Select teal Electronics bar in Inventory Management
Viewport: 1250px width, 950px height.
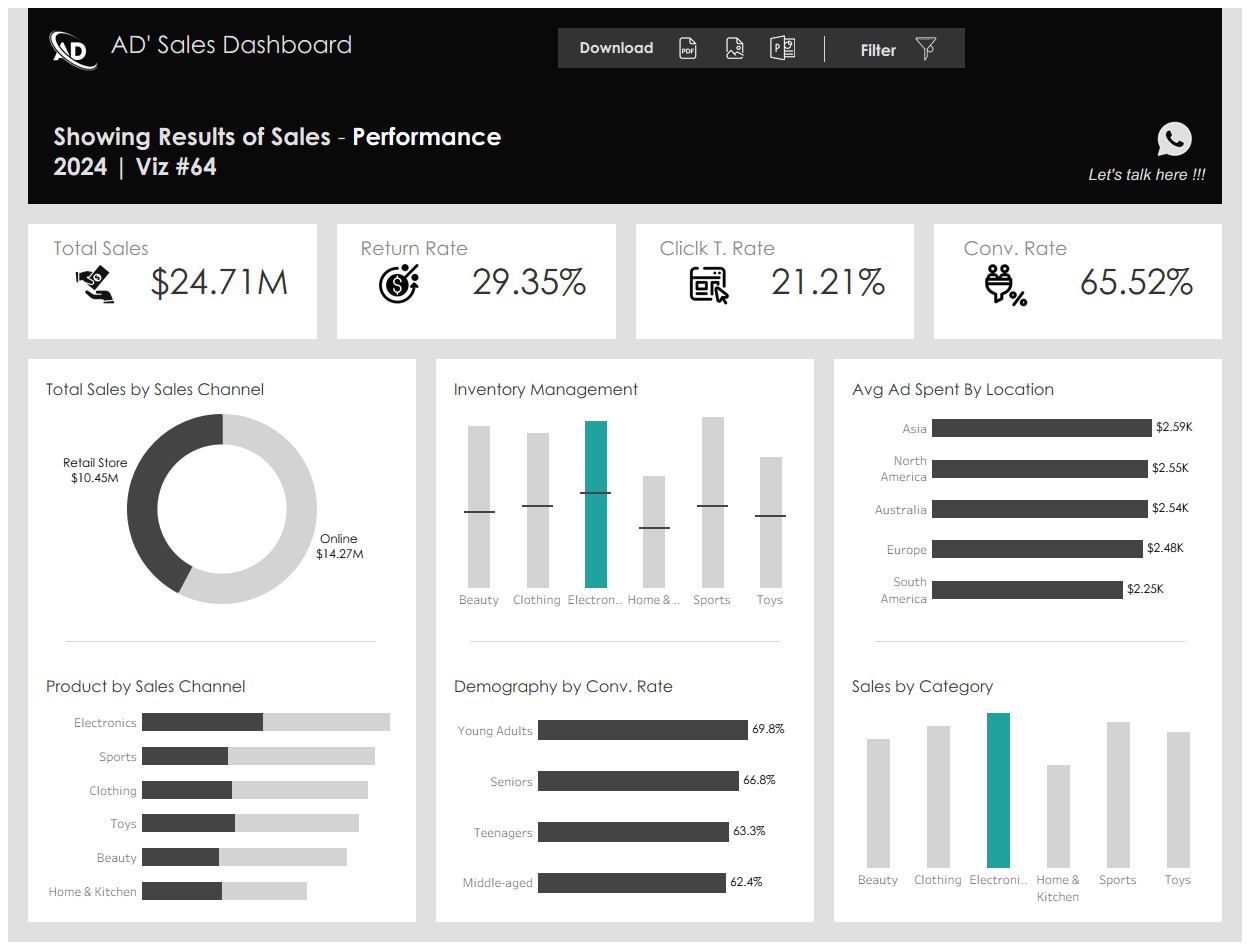click(596, 504)
